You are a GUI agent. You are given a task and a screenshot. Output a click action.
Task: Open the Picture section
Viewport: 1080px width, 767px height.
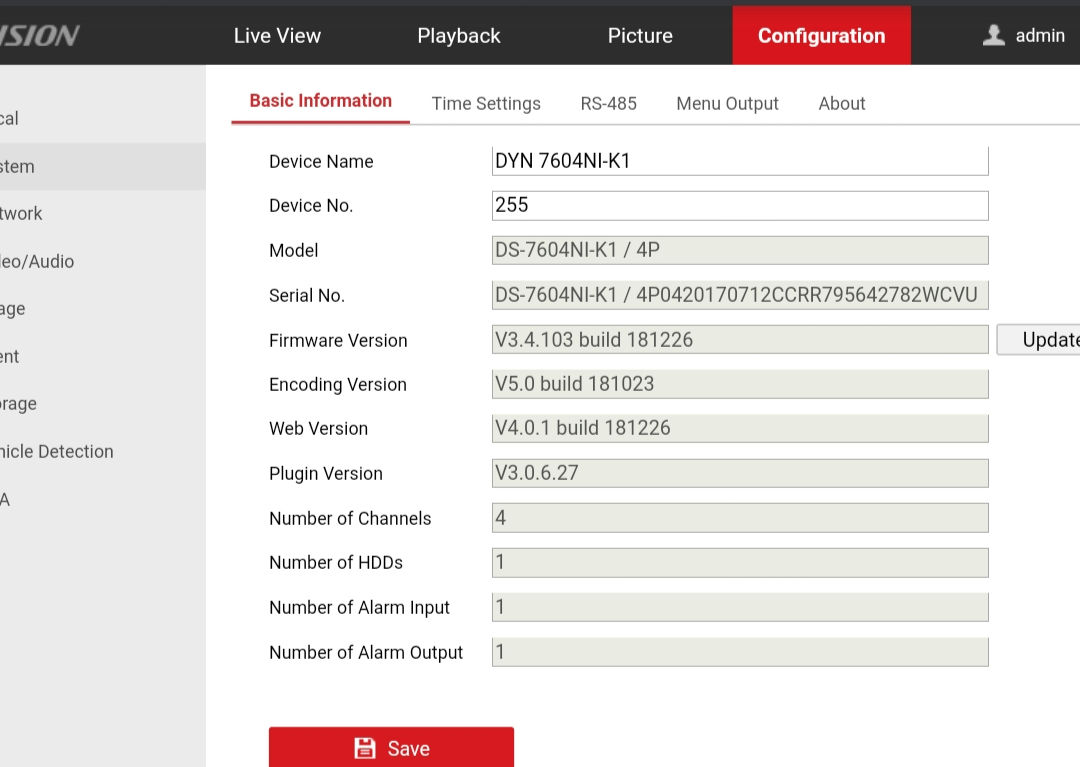tap(640, 36)
